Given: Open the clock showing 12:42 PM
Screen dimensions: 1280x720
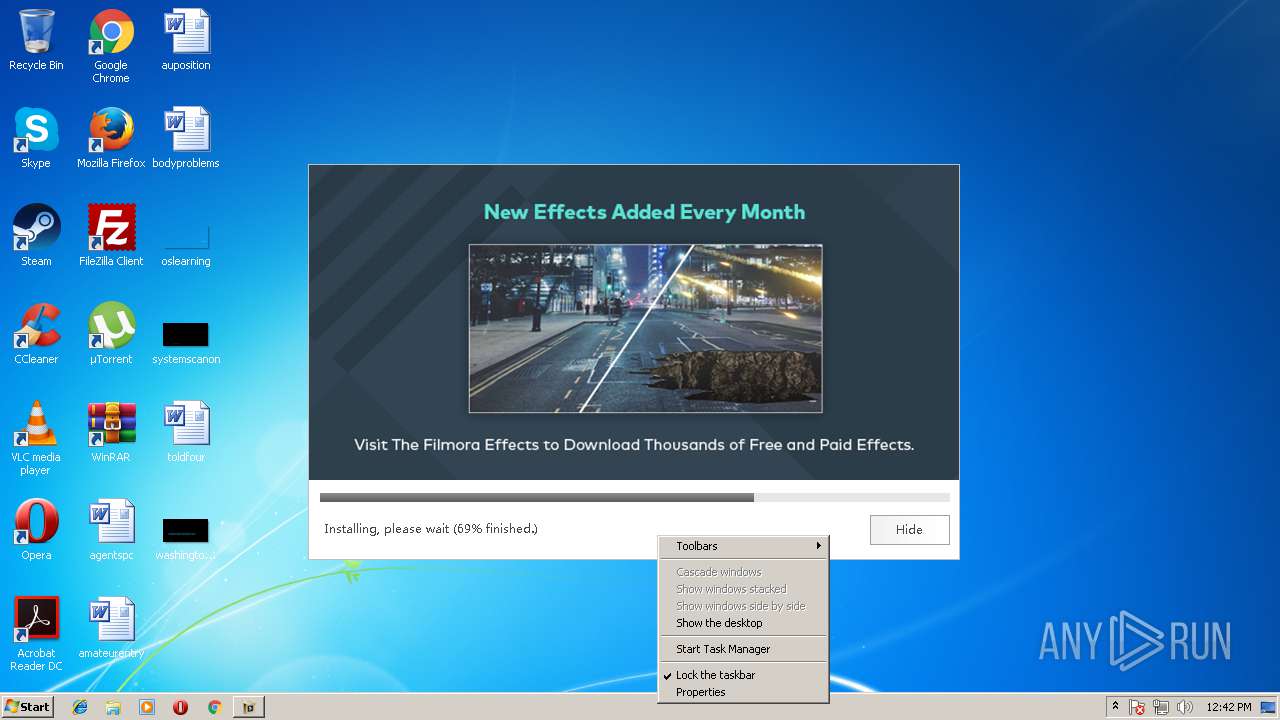Looking at the screenshot, I should click(x=1229, y=707).
